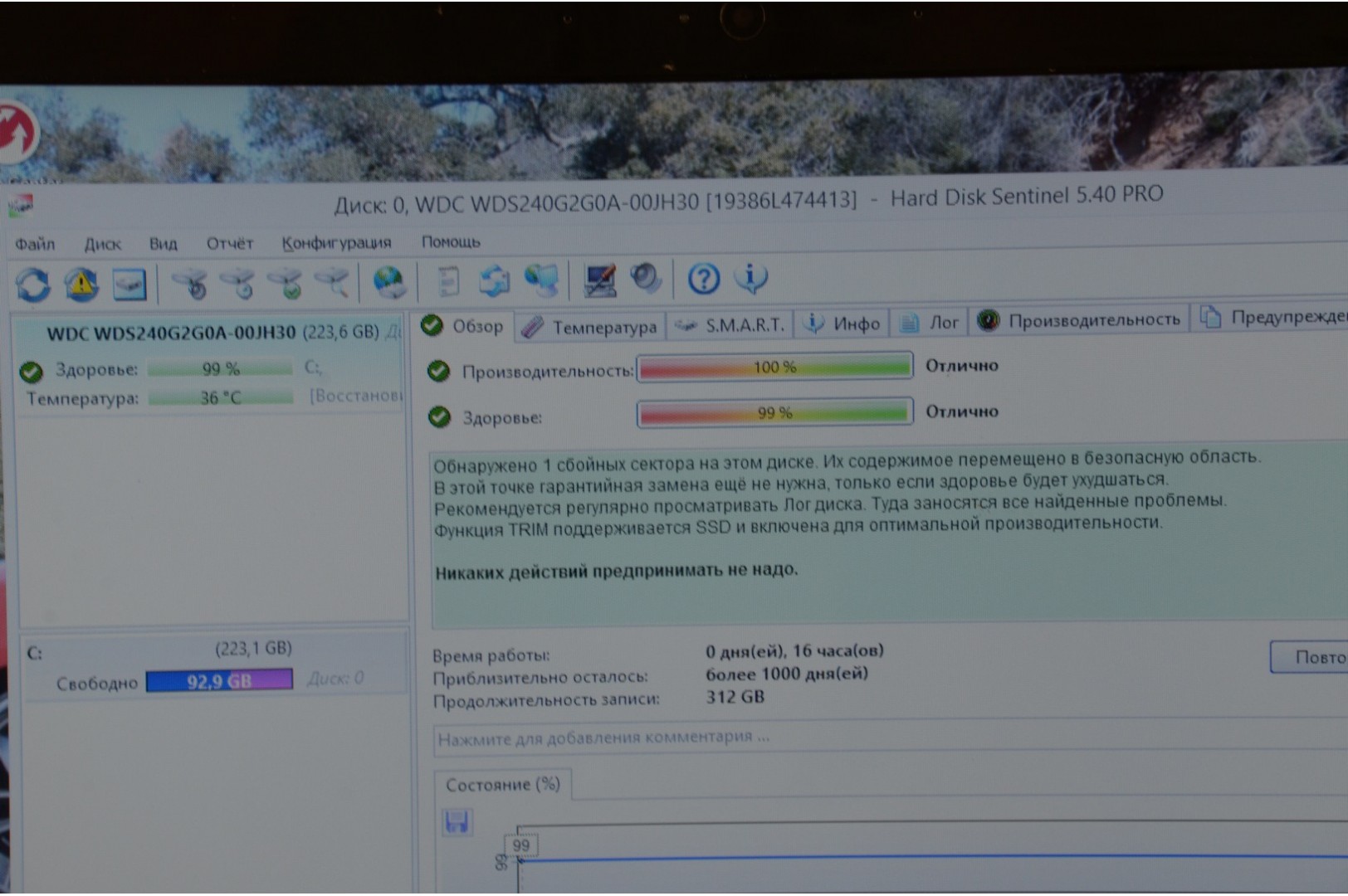1348x896 pixels.
Task: Click the left panel 36 °C temperature bar
Action: 220,397
